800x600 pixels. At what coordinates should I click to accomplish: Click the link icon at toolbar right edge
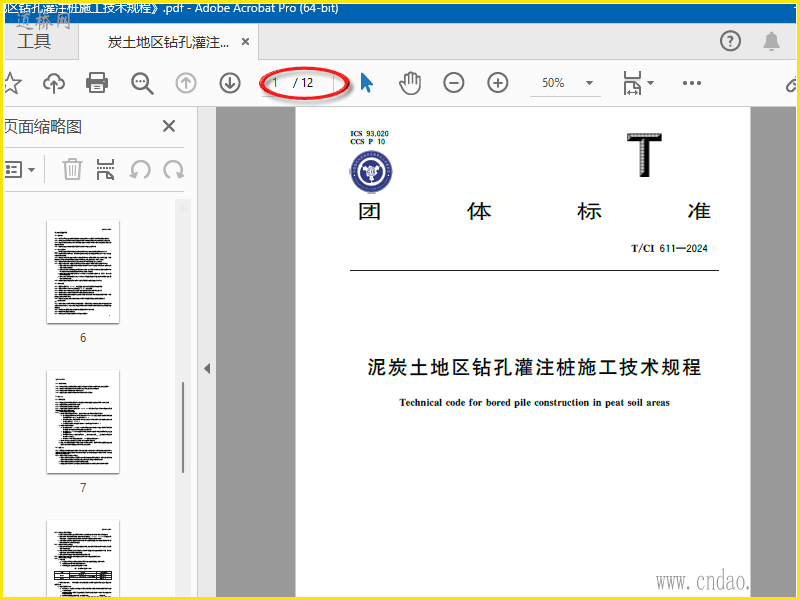pyautogui.click(x=792, y=84)
